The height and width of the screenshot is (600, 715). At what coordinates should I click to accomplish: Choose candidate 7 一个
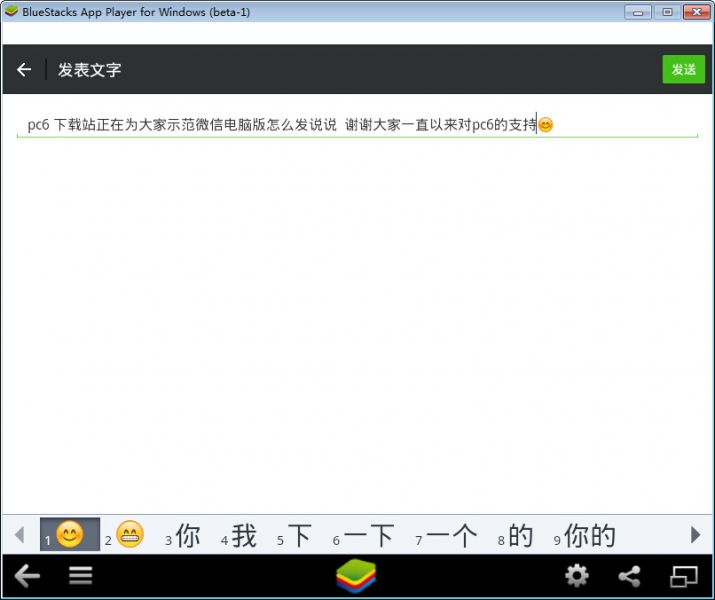coord(446,535)
